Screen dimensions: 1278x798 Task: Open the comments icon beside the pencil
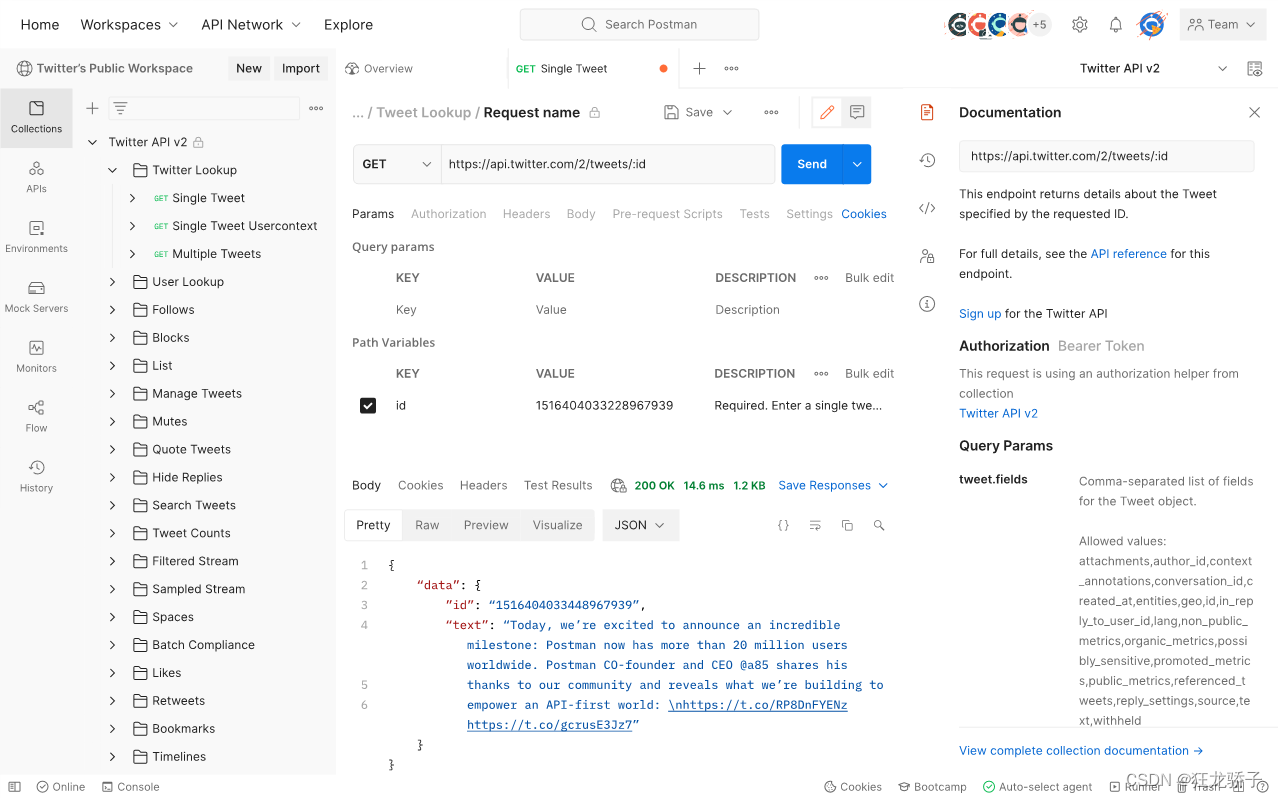[857, 113]
